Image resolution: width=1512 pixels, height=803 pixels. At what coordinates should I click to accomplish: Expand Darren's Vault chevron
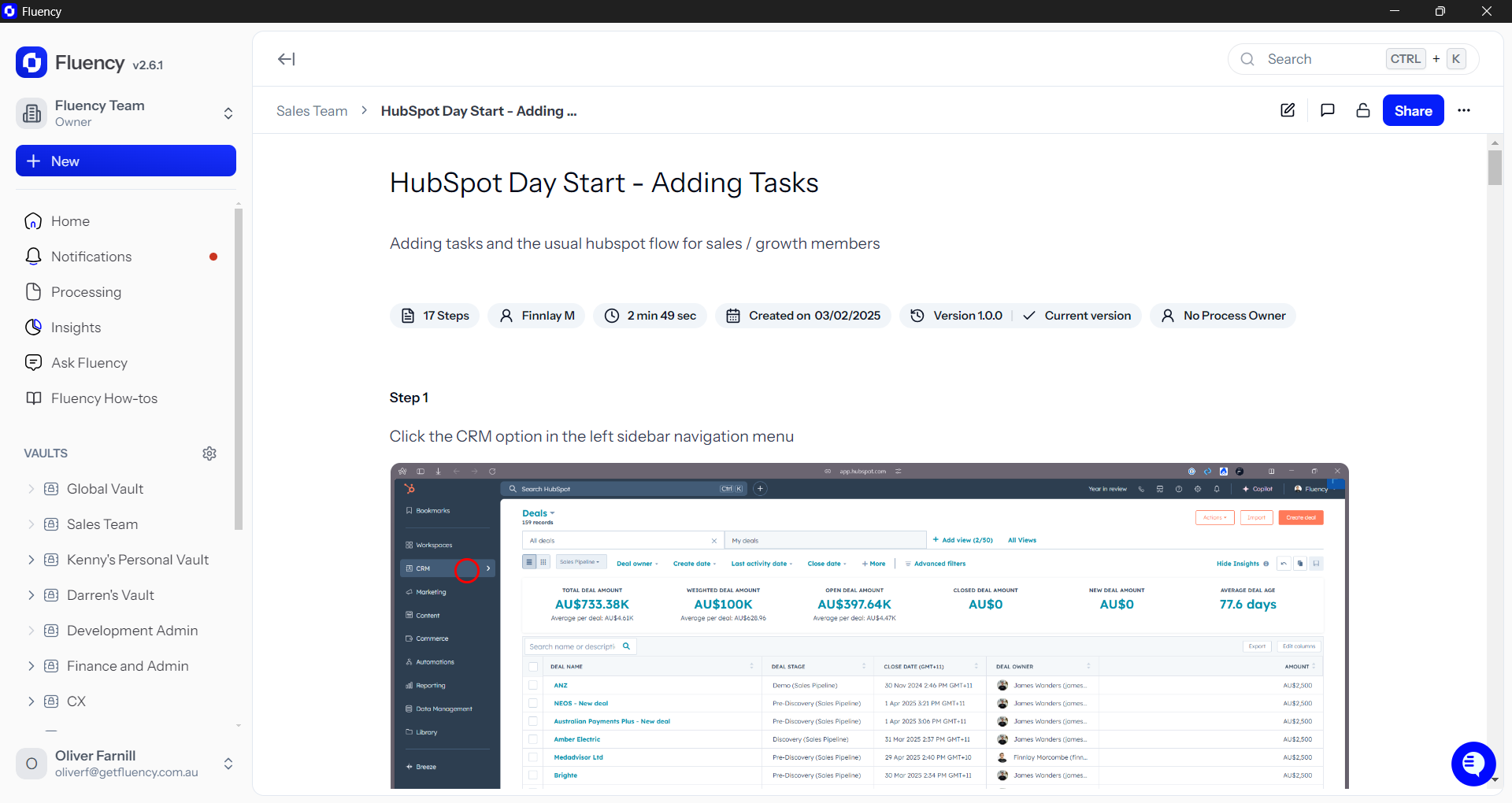point(31,595)
